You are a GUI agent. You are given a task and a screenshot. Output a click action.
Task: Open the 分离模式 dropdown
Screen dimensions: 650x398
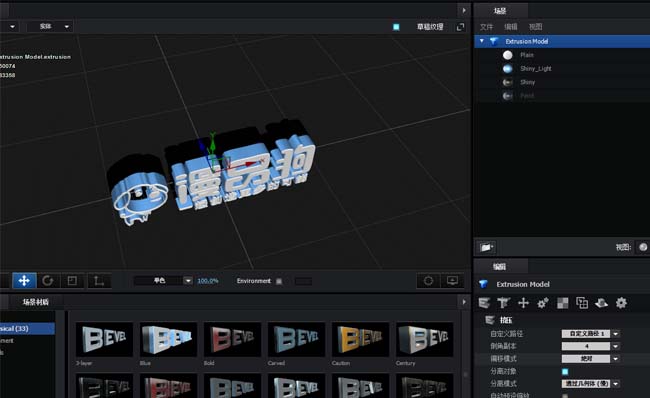click(x=616, y=384)
